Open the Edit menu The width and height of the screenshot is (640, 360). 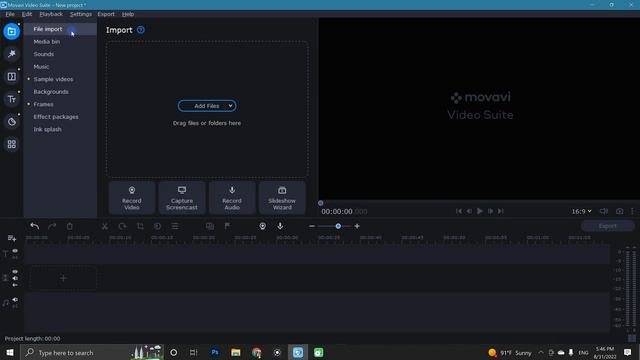point(27,14)
